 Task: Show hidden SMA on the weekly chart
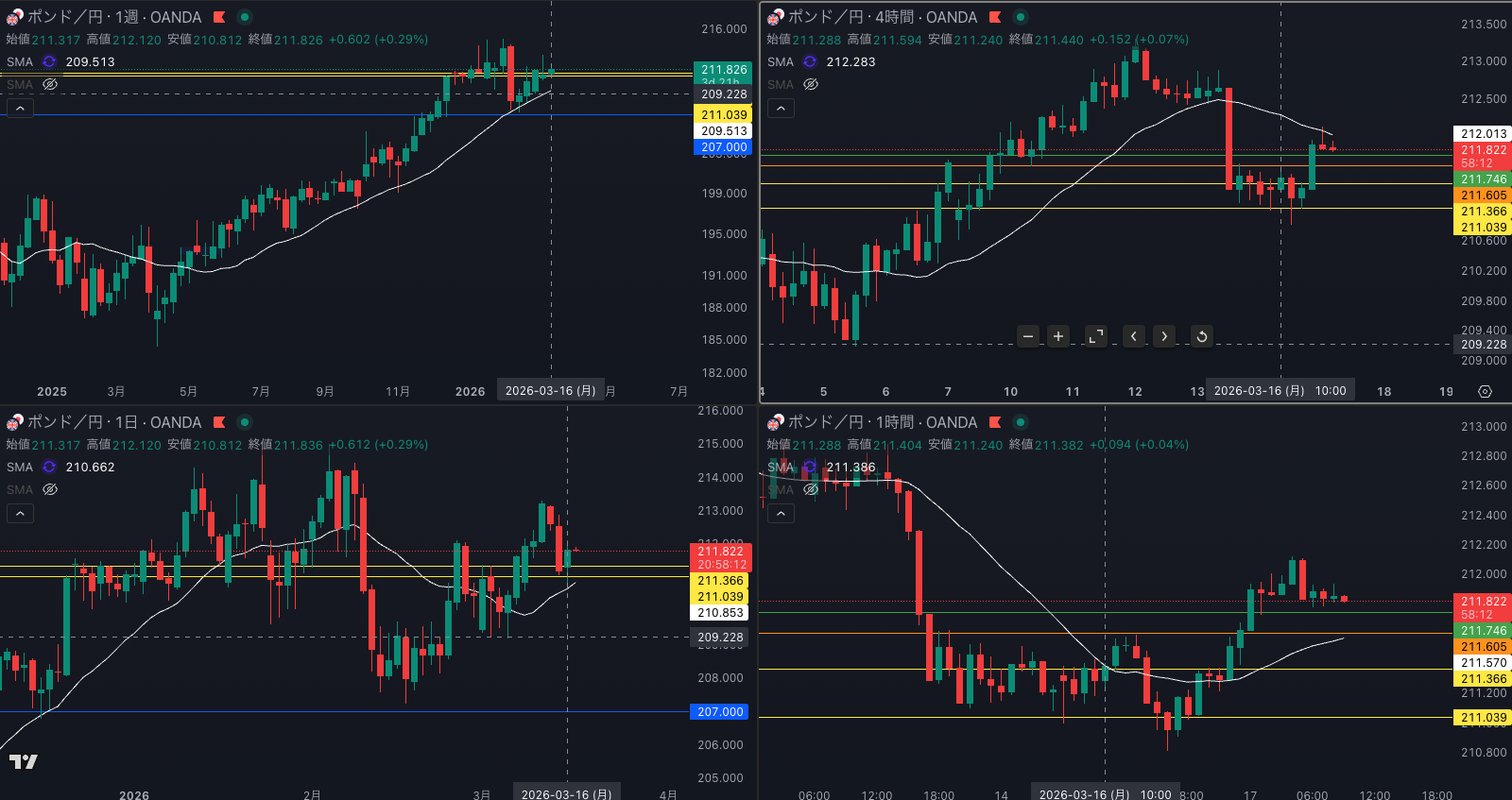(50, 84)
